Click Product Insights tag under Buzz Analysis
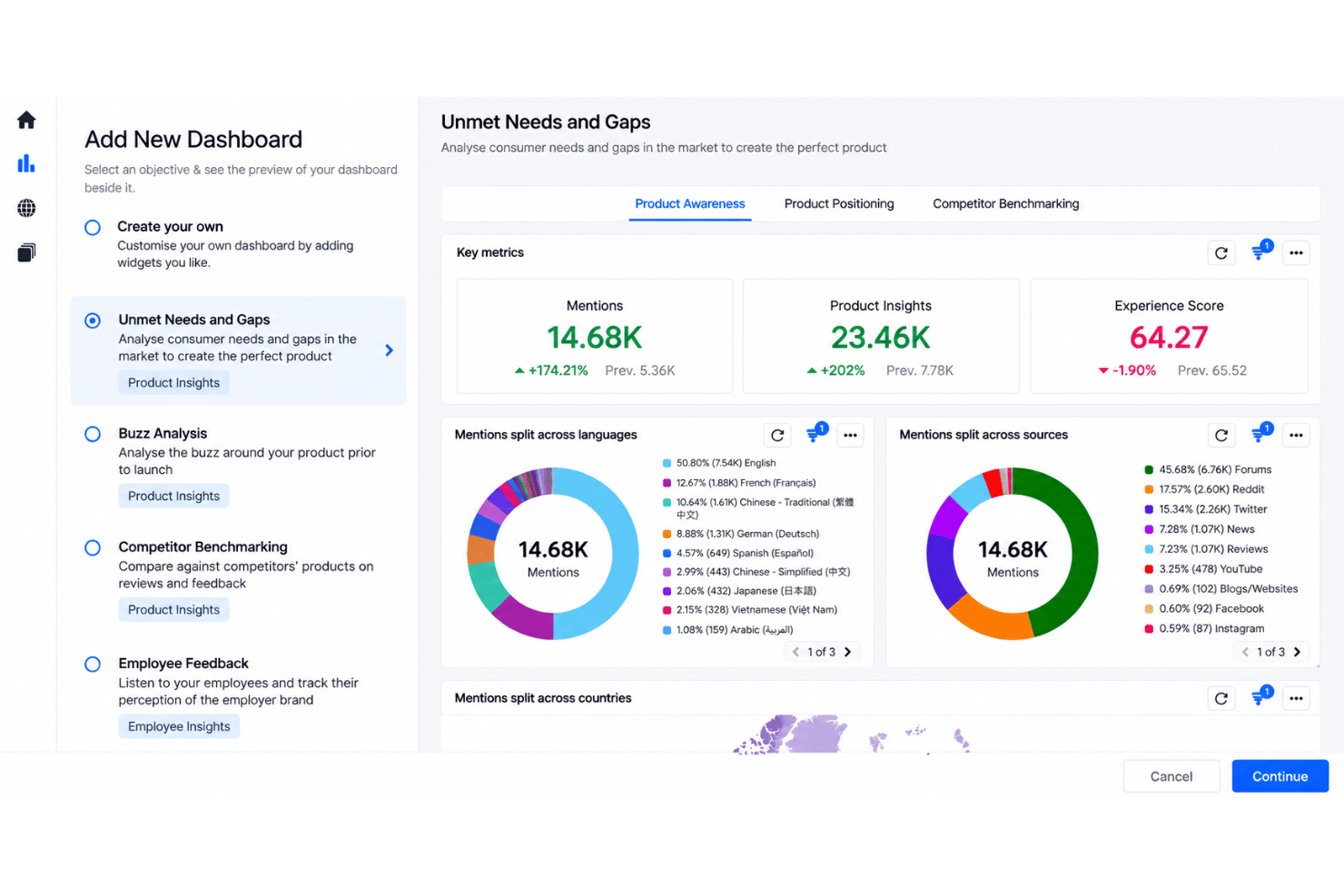Screen dimensions: 1344x896 (x=173, y=497)
